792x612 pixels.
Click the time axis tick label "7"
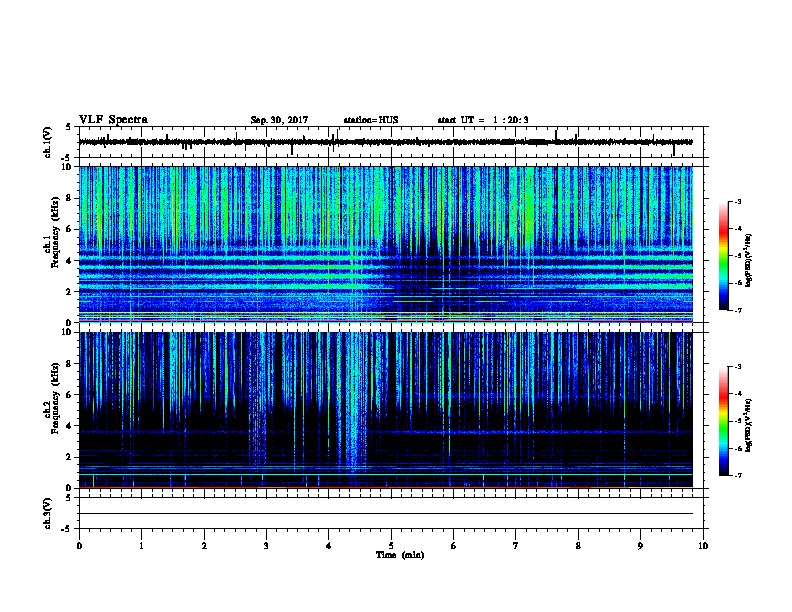[x=516, y=546]
